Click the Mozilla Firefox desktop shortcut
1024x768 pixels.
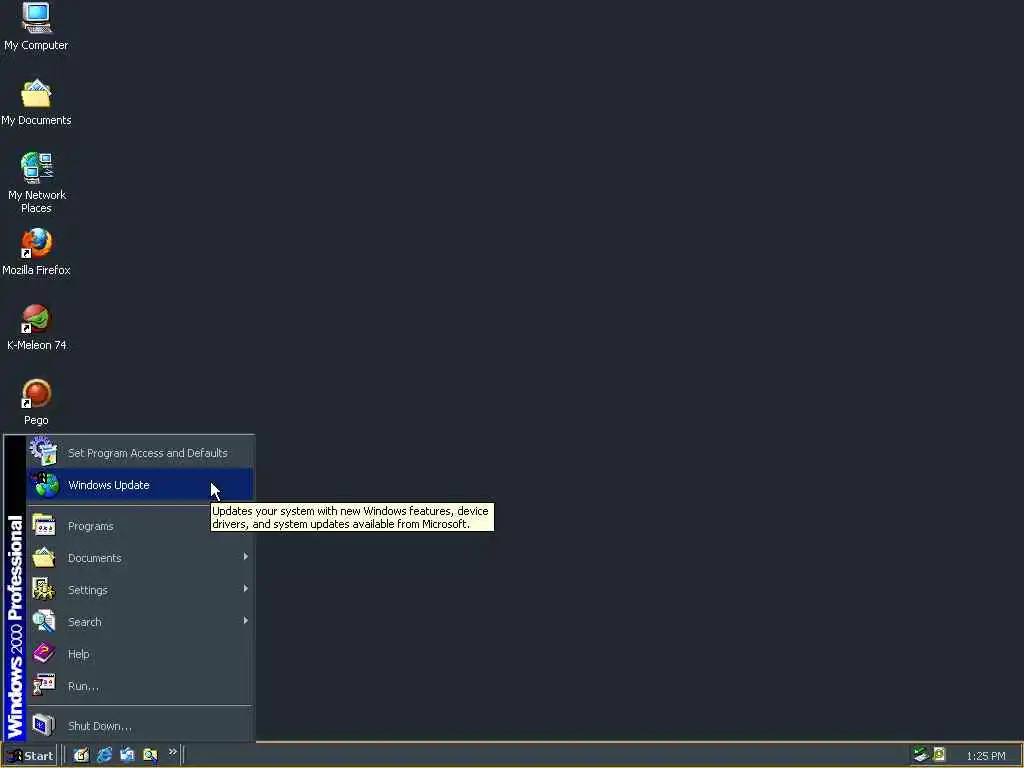[36, 252]
